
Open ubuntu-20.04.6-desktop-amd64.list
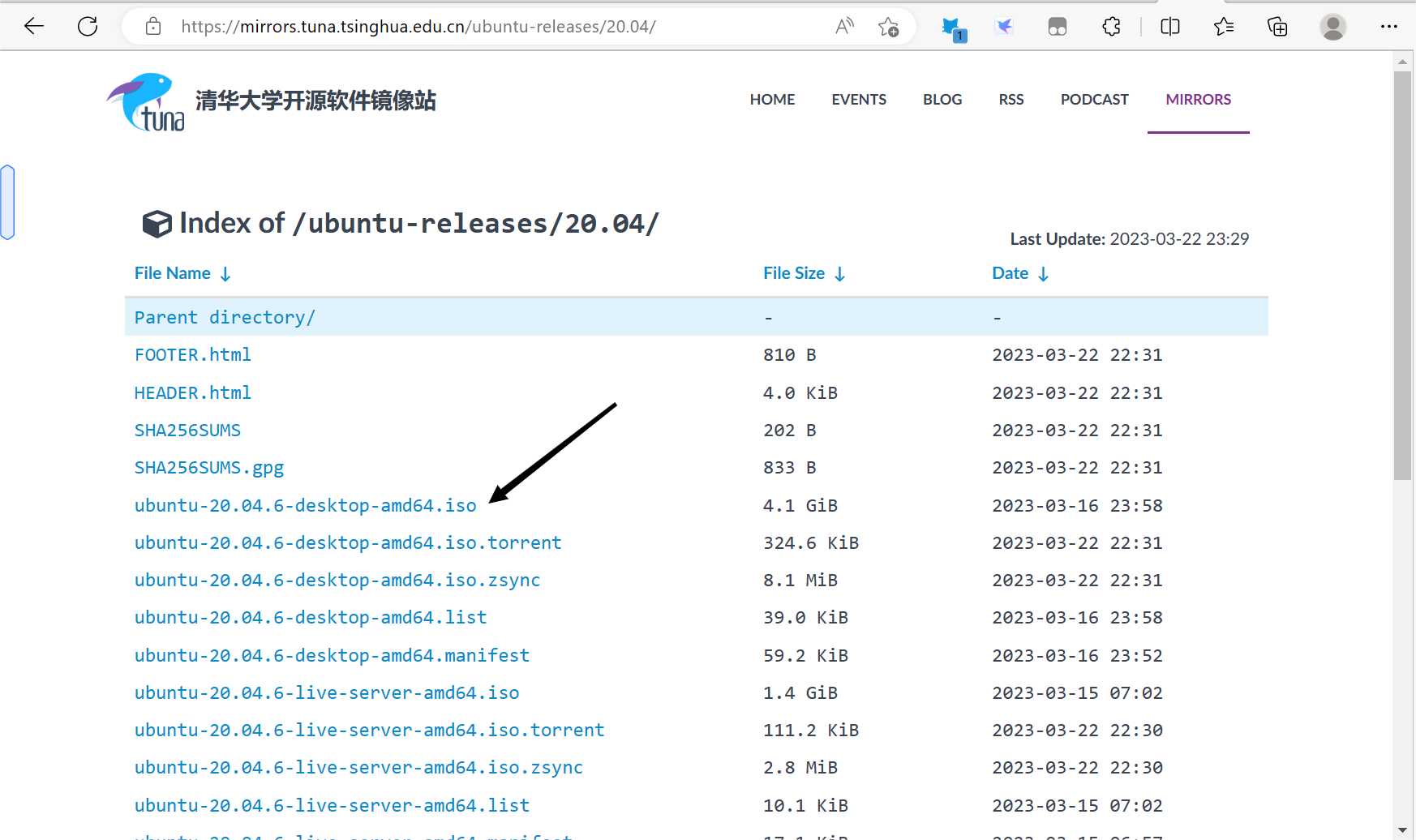pyautogui.click(x=311, y=617)
